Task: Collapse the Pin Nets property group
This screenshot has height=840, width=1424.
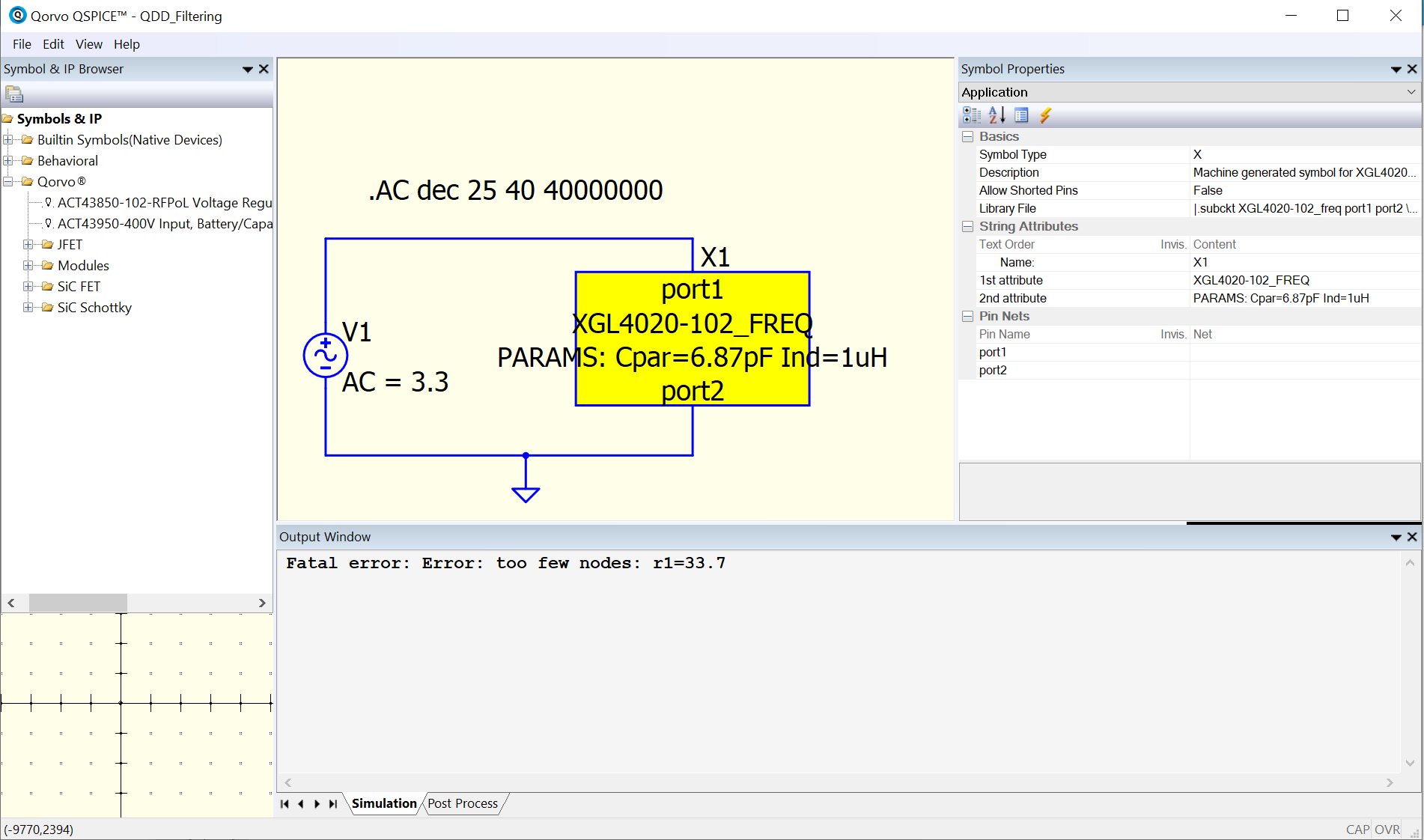Action: coord(967,317)
